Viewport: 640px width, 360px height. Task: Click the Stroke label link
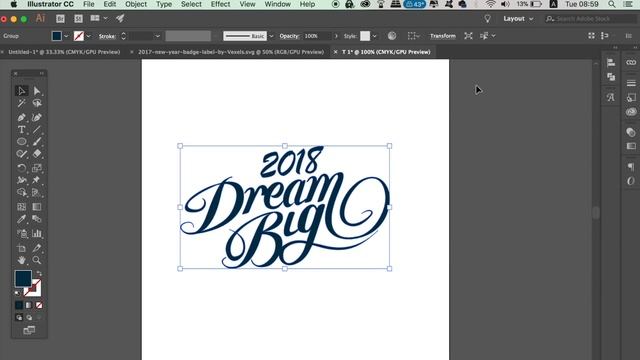point(107,36)
